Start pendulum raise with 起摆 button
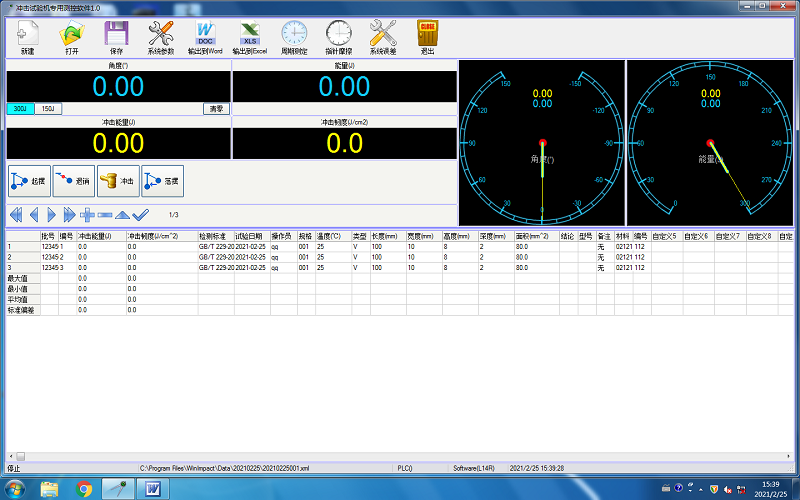Viewport: 800px width, 500px height. [29, 181]
